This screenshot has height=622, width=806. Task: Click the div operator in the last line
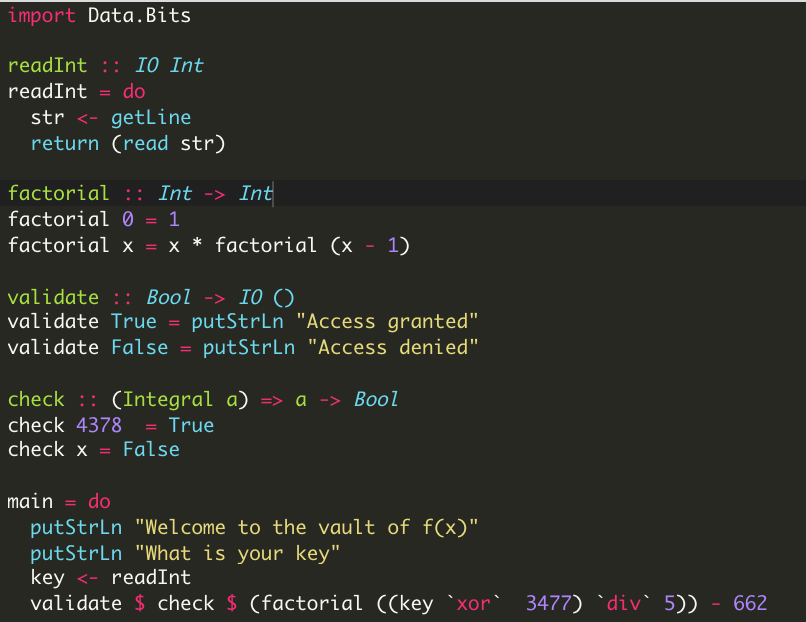623,603
